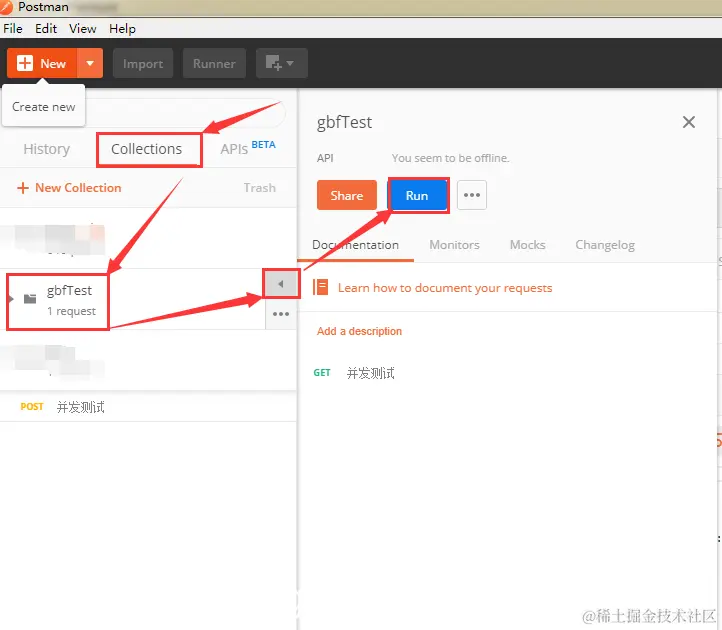Switch to the Monitors tab

[x=454, y=245]
